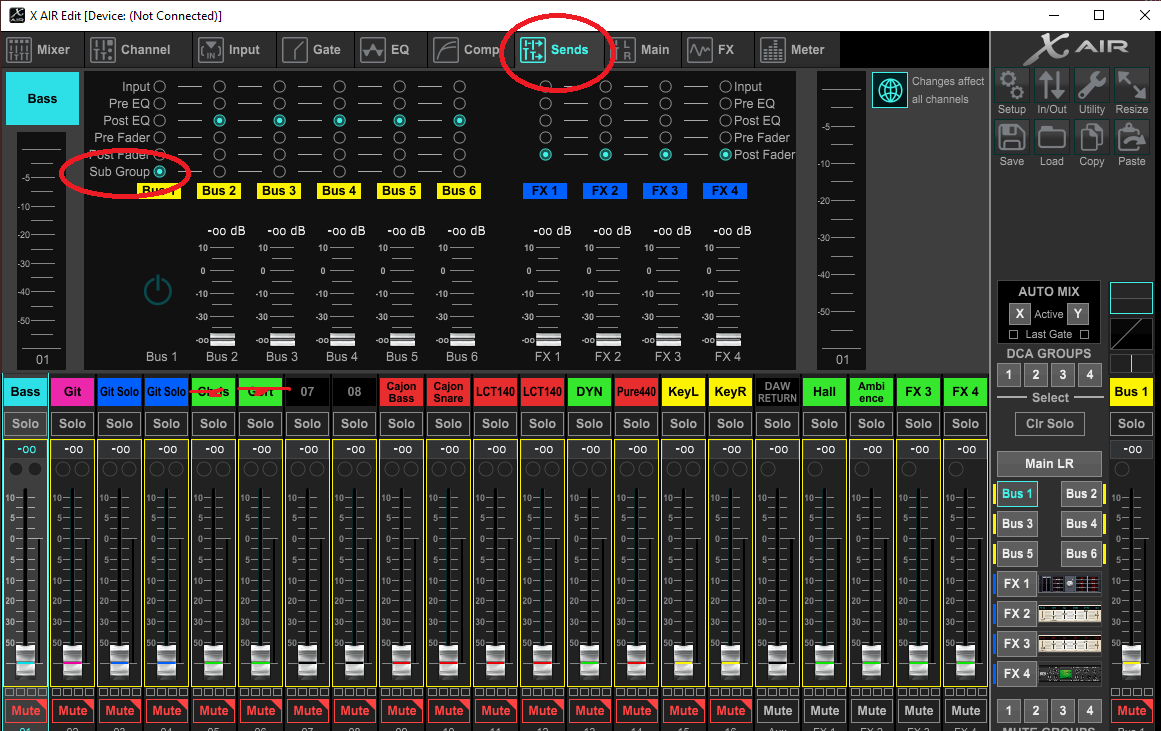Solo the DYN channel
This screenshot has width=1161, height=731.
click(x=589, y=424)
